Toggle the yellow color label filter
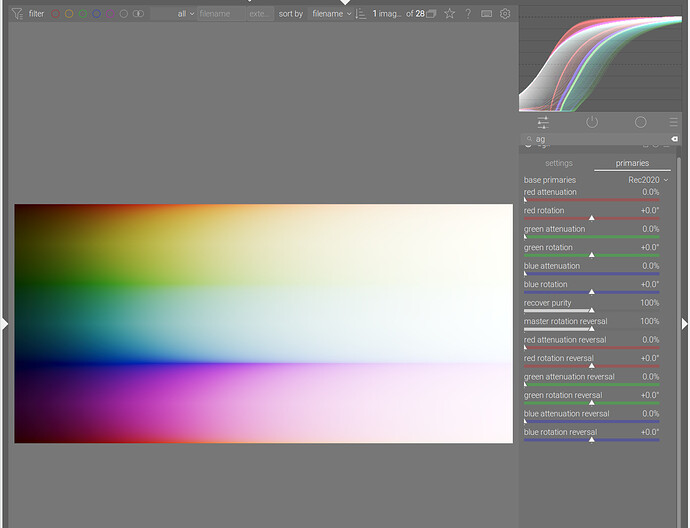Screen dimensions: 690x528 click(69, 14)
